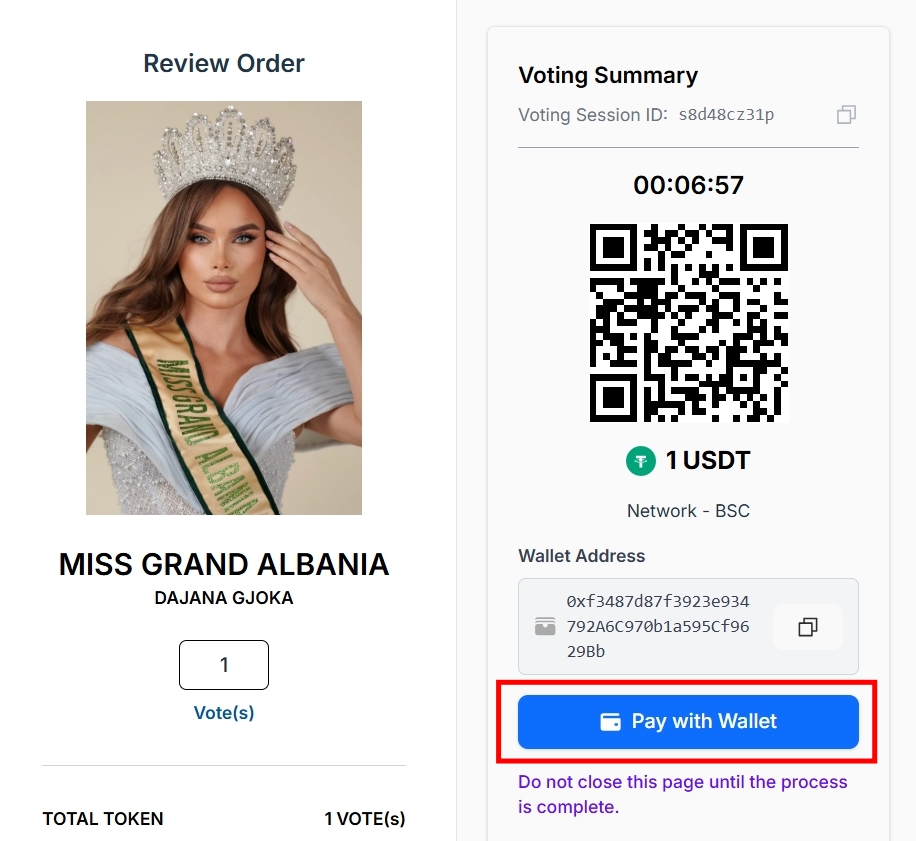Click the Network - BSC label
The image size is (916, 841).
point(688,511)
